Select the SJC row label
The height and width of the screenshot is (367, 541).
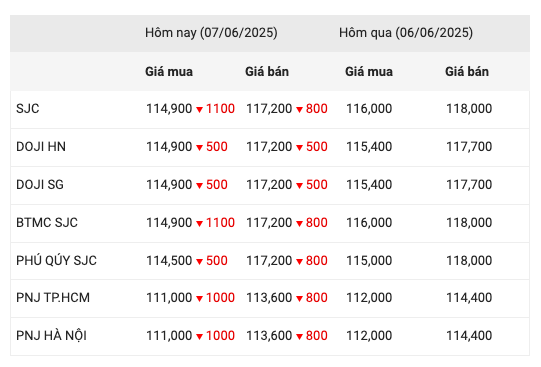click(x=28, y=109)
